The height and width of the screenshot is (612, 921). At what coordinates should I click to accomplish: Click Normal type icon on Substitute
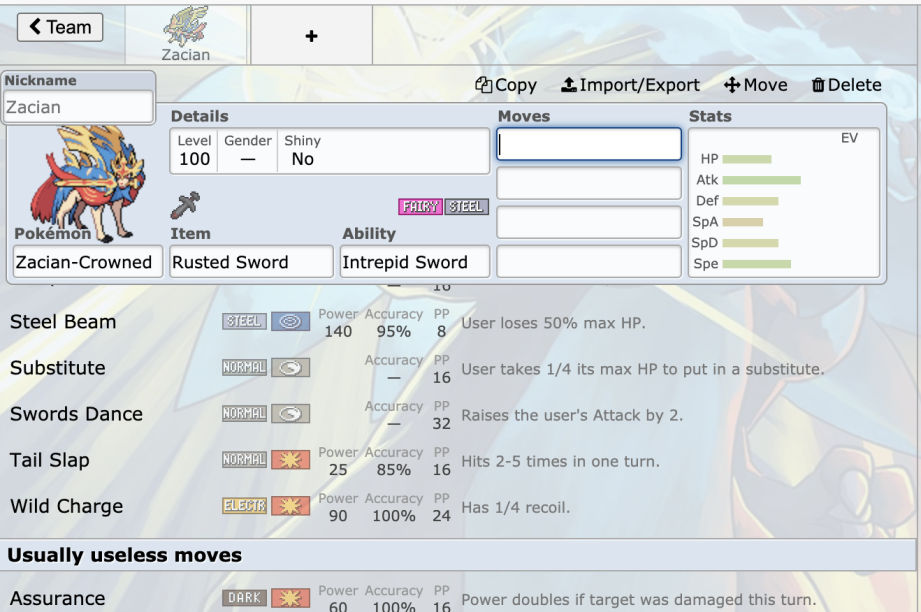click(244, 368)
